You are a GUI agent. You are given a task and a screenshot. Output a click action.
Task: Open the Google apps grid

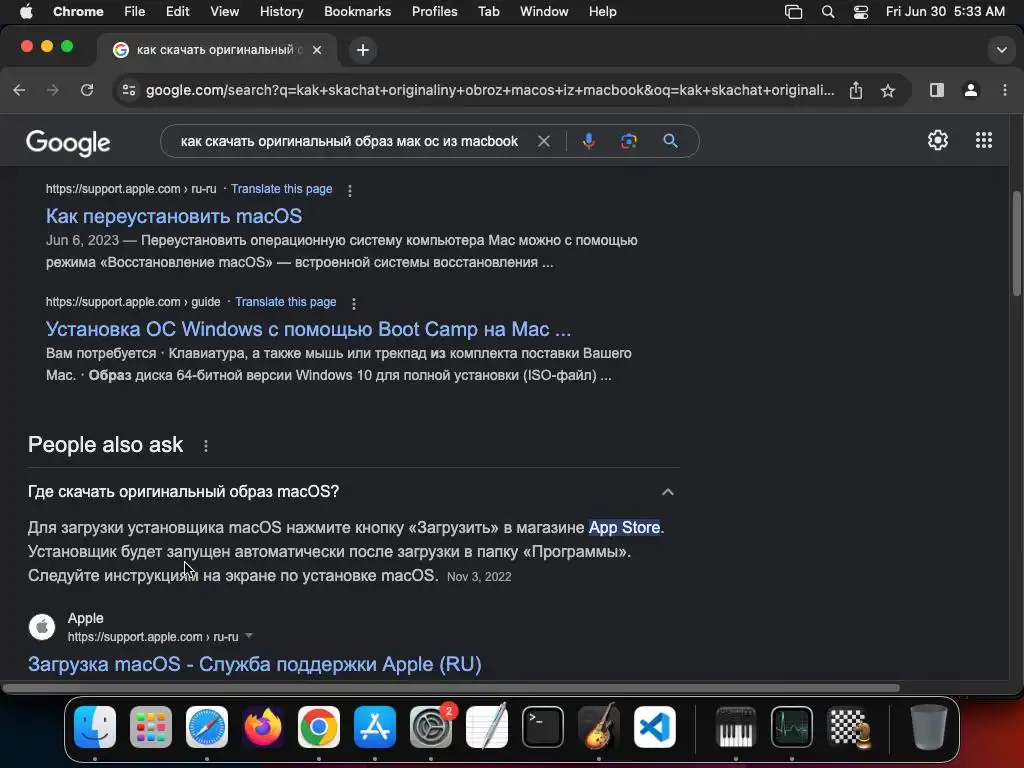(984, 140)
